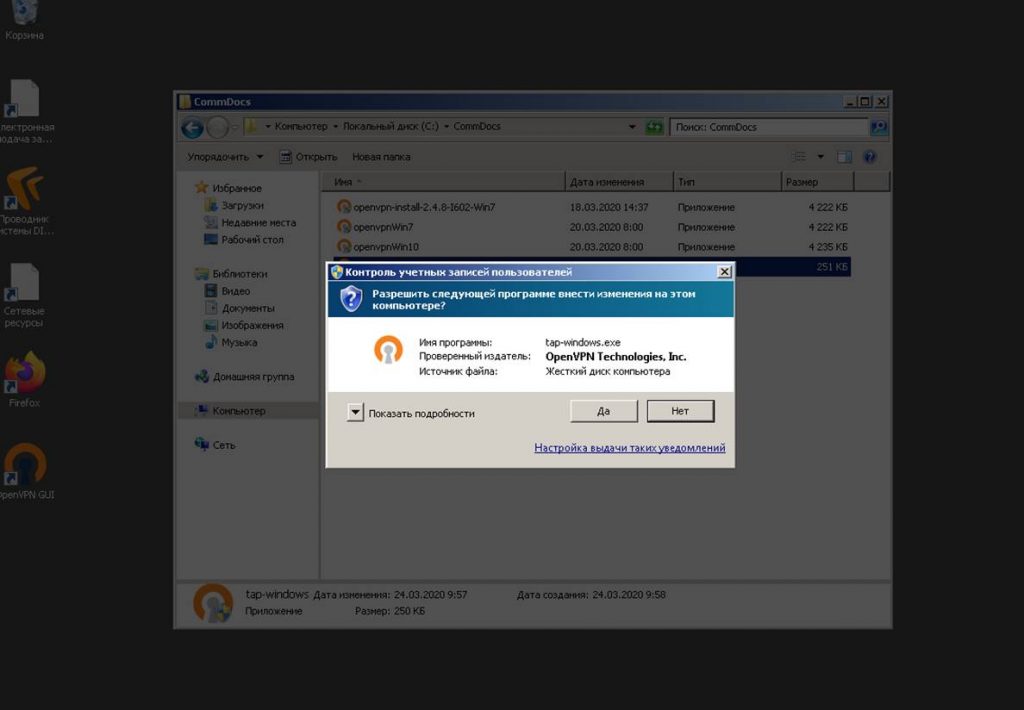Select openvpnWin7 file

point(592,227)
